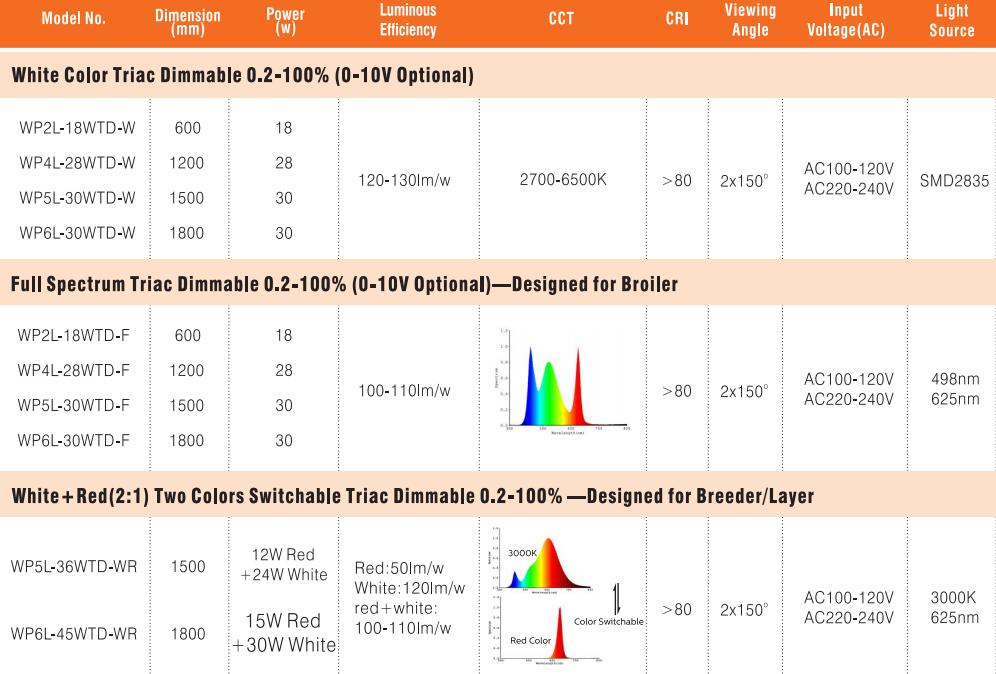Click the White+Red Two Colors Switchable heading
996x674 pixels.
click(413, 495)
